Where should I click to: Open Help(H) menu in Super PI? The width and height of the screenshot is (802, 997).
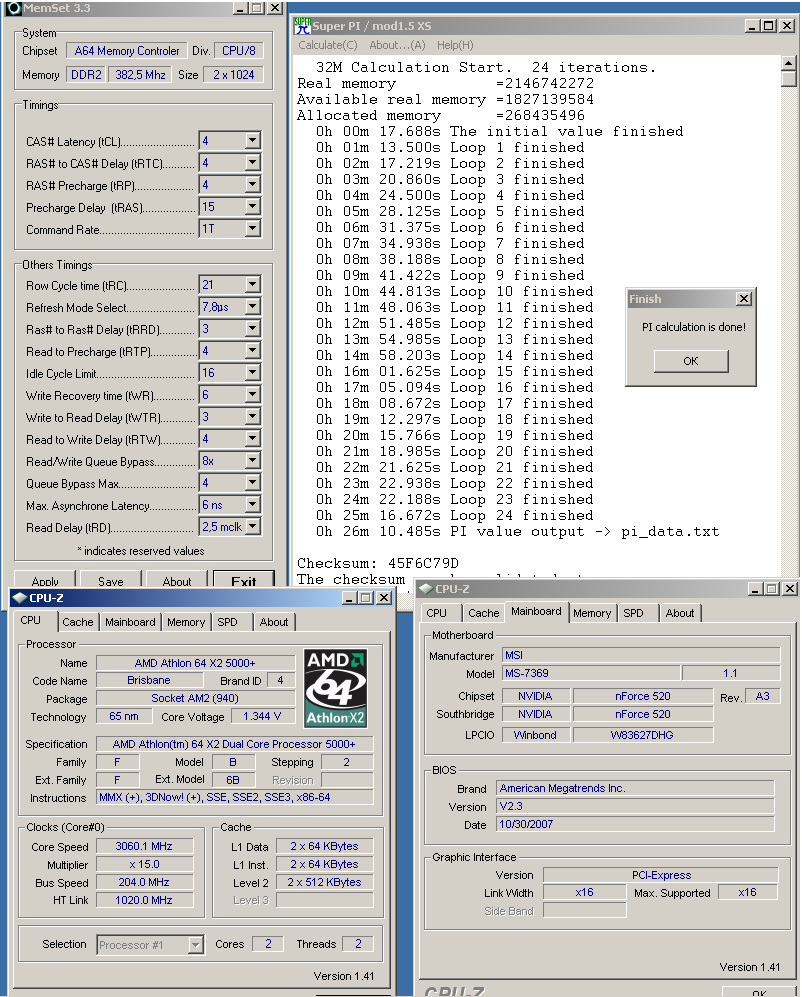tap(455, 45)
